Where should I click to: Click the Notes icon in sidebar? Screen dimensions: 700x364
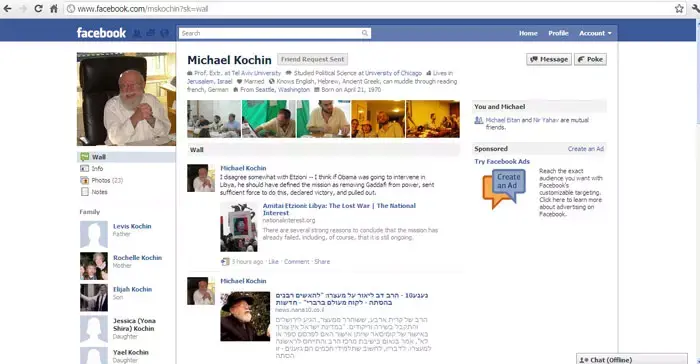[x=84, y=192]
